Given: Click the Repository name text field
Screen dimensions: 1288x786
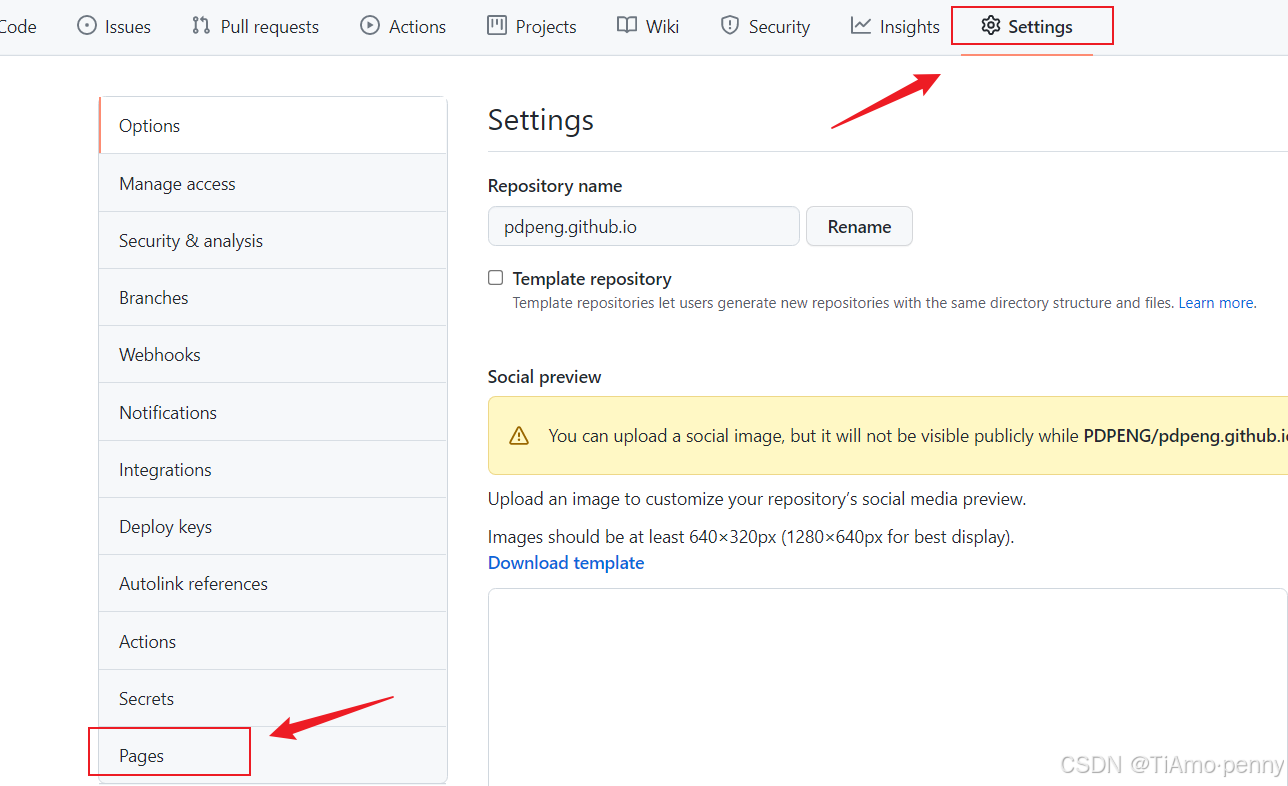Looking at the screenshot, I should coord(643,227).
